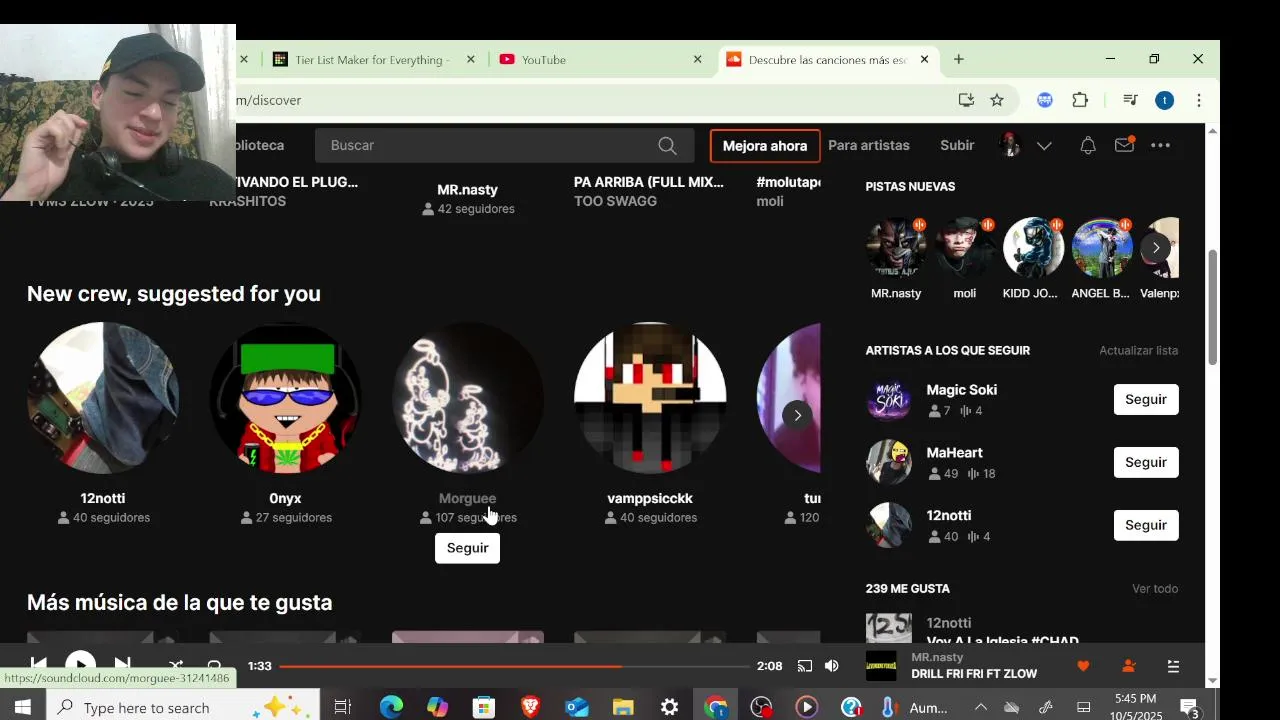Unlike the playing track with heart icon

[1083, 666]
